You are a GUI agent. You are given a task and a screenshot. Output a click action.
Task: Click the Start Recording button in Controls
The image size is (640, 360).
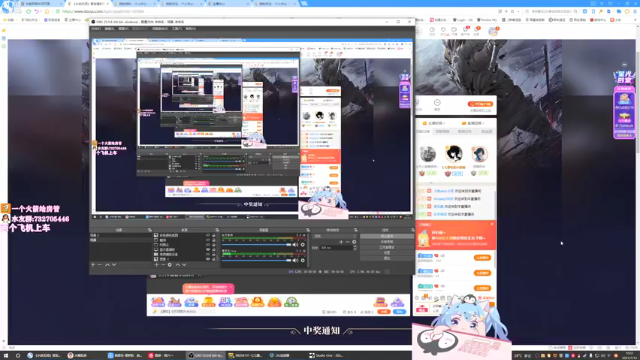coord(387,242)
